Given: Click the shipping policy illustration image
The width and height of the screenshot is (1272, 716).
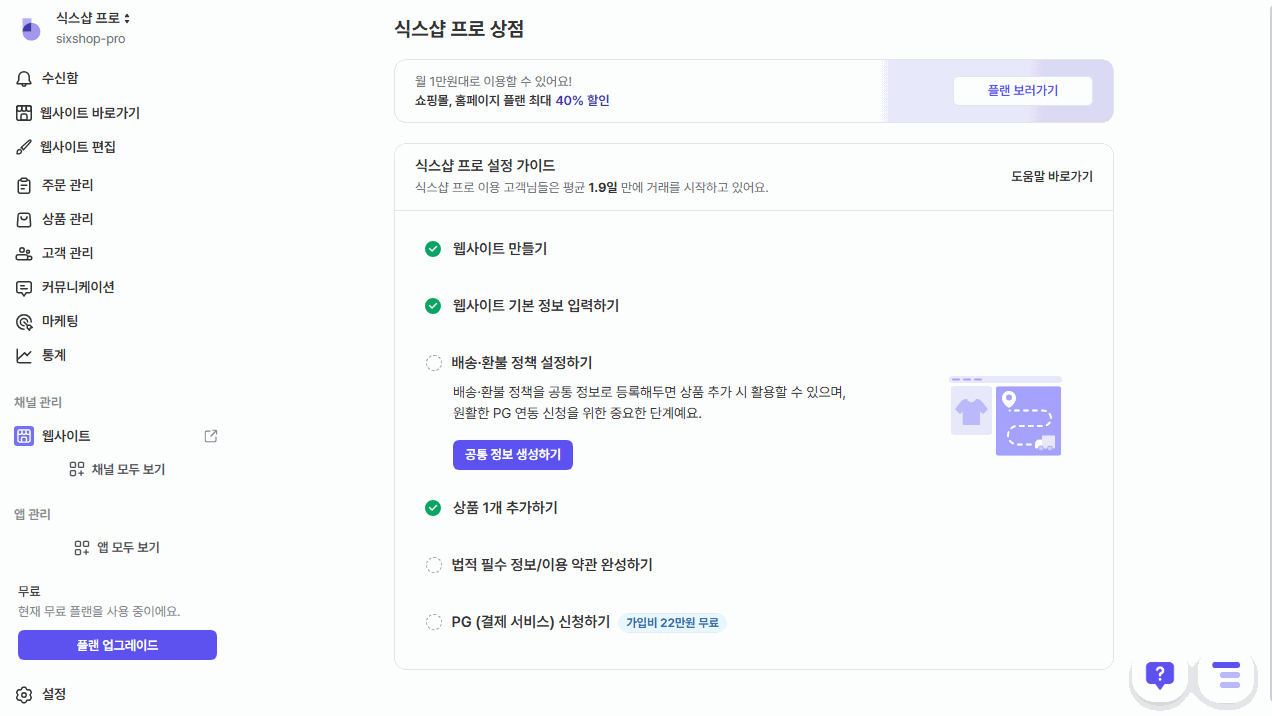Looking at the screenshot, I should coord(1006,416).
